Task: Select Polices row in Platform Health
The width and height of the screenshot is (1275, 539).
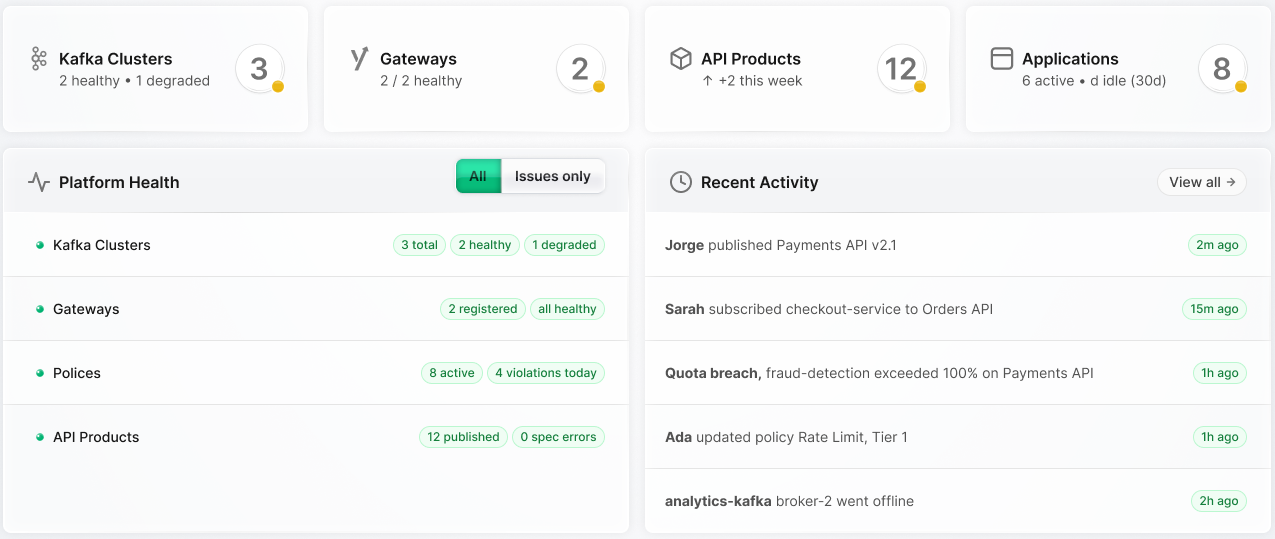Action: point(316,373)
